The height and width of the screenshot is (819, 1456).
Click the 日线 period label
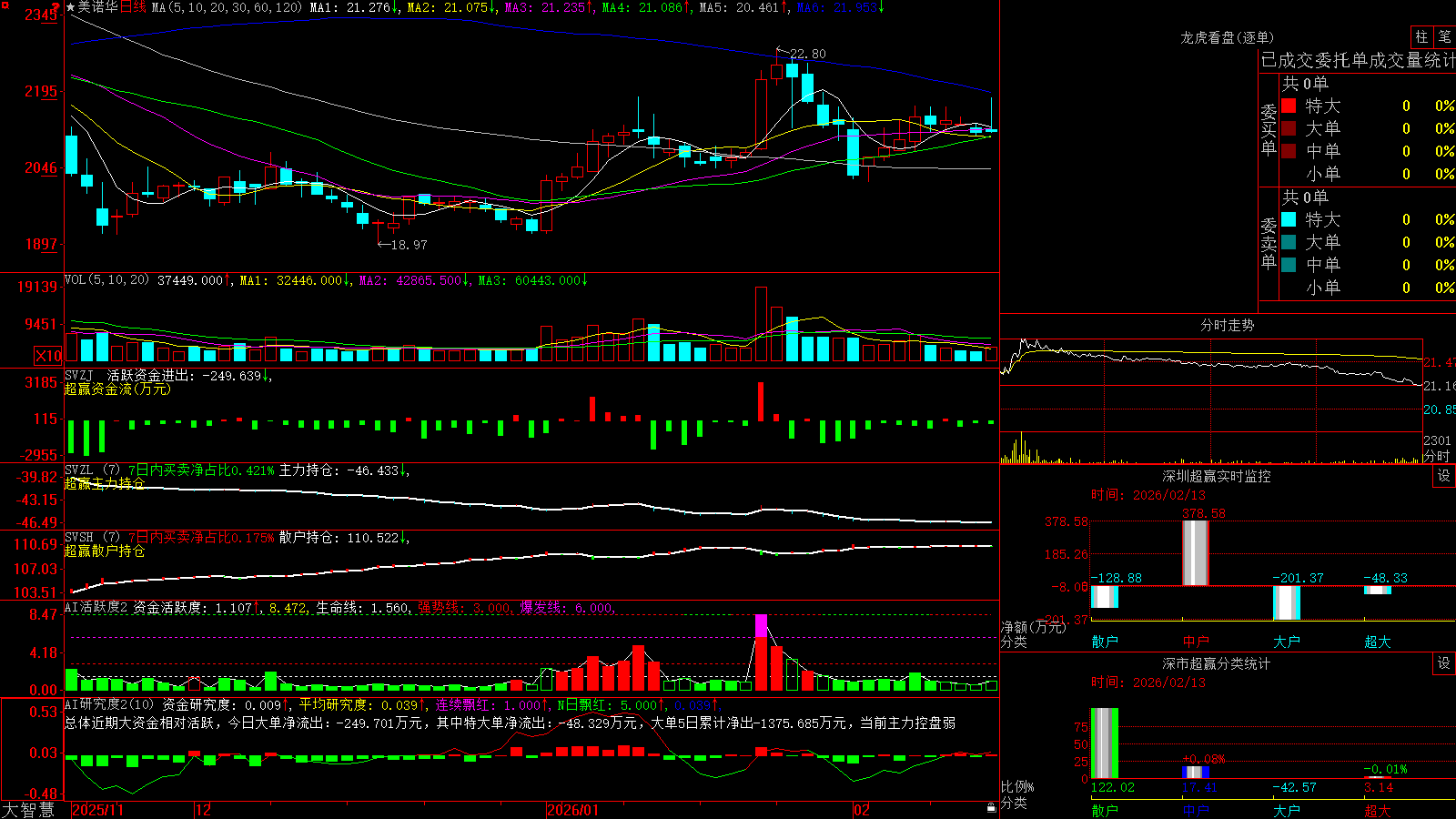(133, 7)
